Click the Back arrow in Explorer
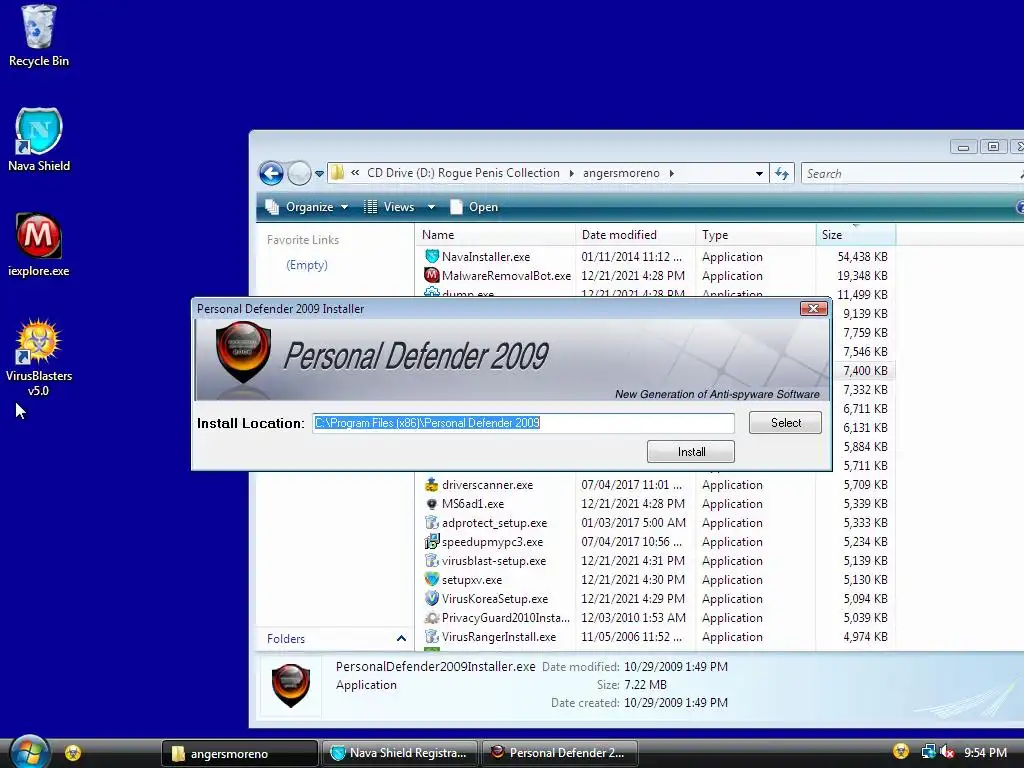This screenshot has width=1024, height=768. 271,174
